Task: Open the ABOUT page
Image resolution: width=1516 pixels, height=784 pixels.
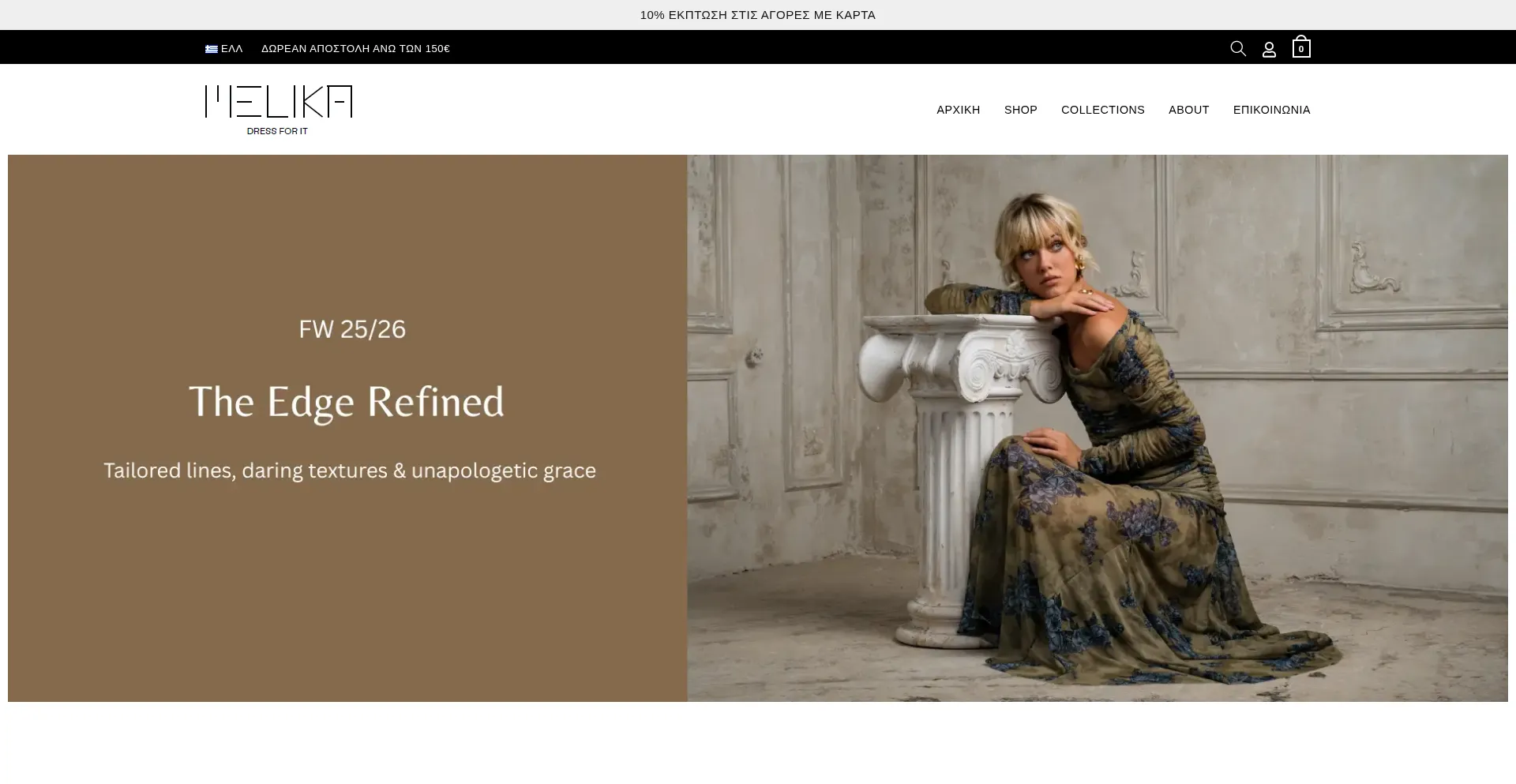Action: (x=1188, y=110)
